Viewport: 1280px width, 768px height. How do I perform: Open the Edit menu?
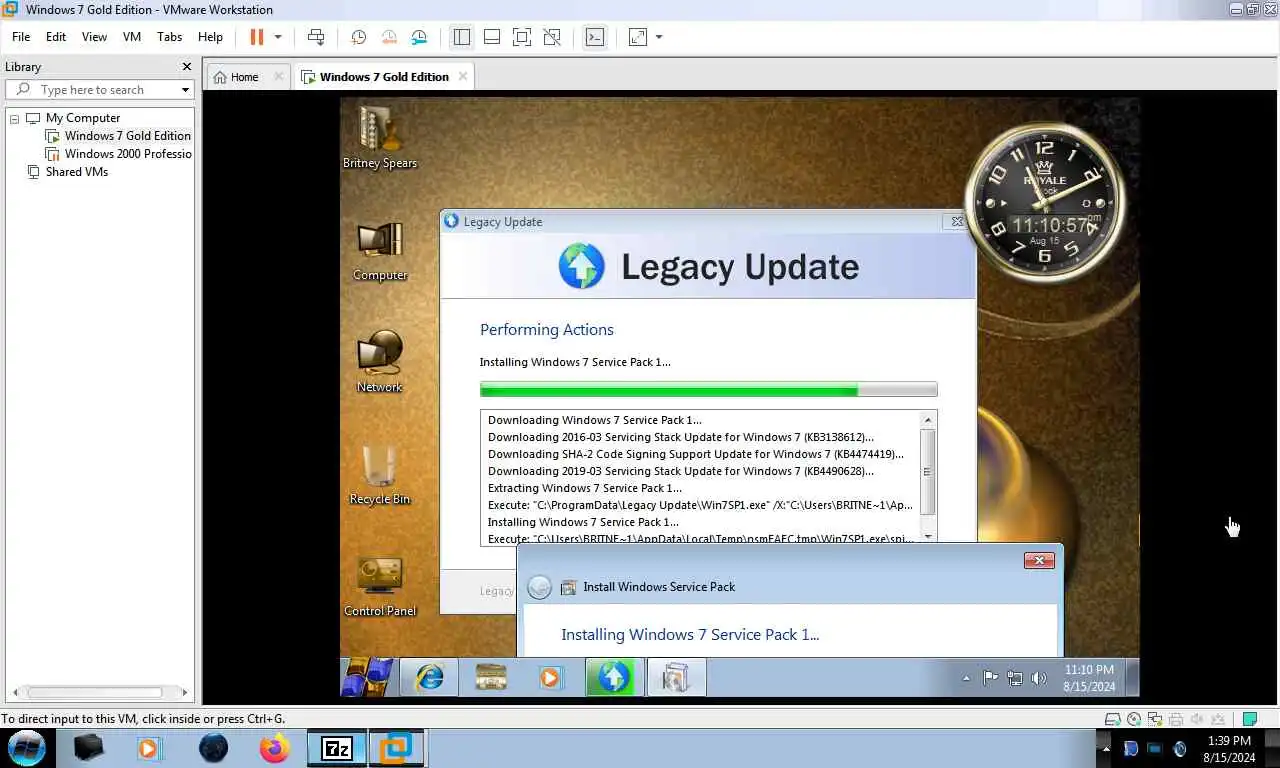pyautogui.click(x=56, y=37)
